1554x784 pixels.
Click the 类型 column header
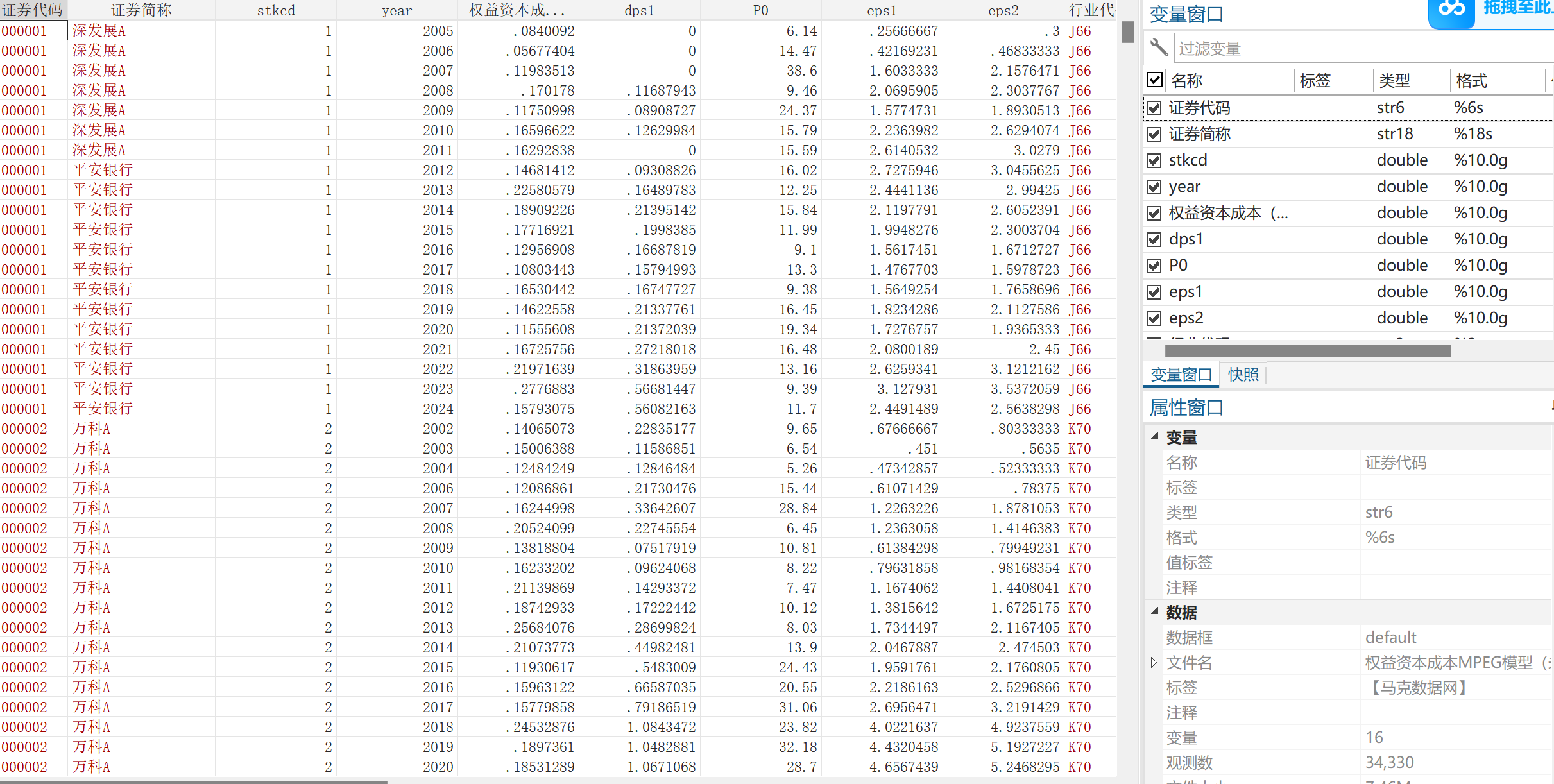(x=1394, y=81)
